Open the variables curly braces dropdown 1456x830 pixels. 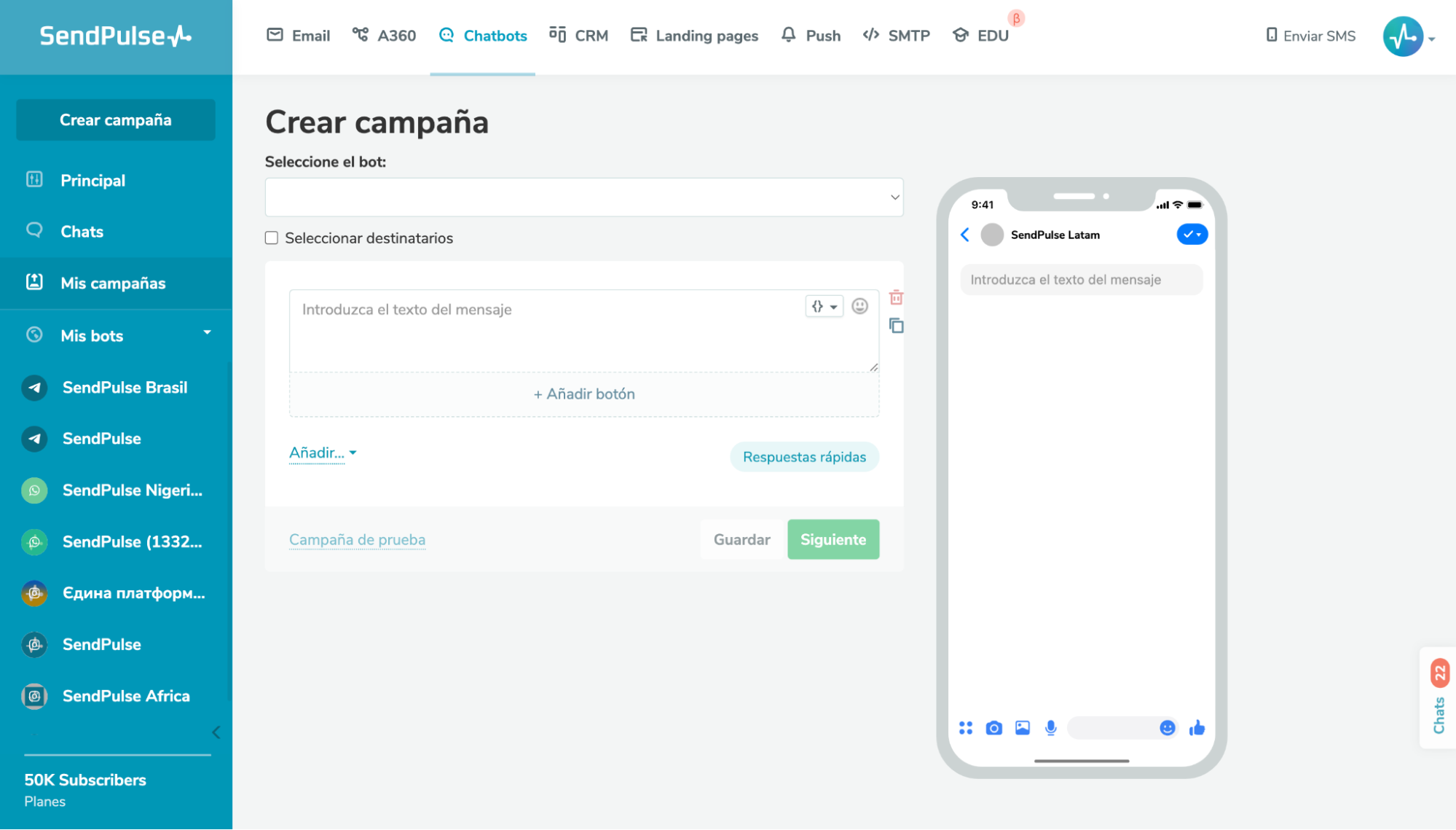coord(824,307)
